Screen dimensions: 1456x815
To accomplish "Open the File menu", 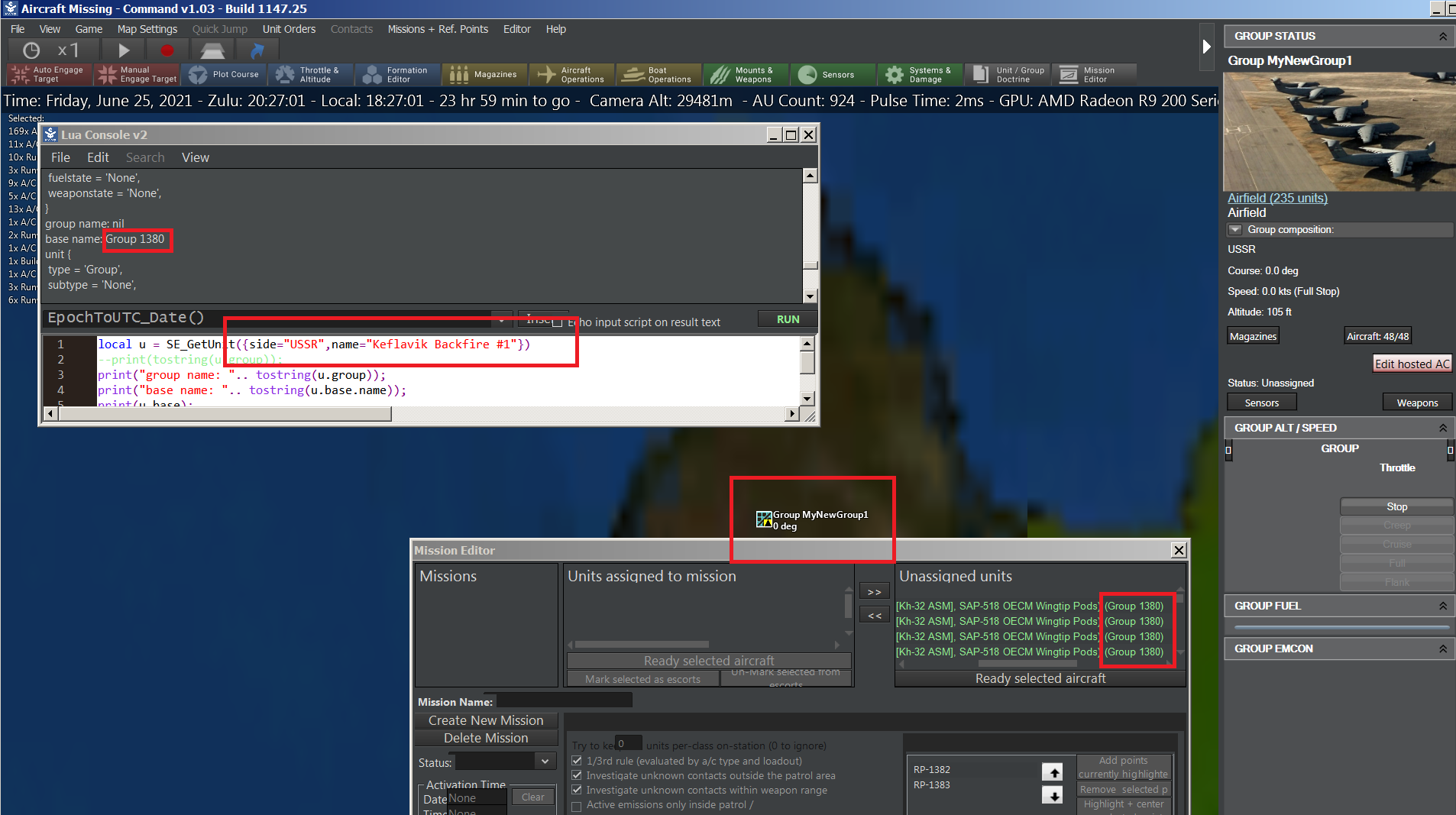I will 18,29.
